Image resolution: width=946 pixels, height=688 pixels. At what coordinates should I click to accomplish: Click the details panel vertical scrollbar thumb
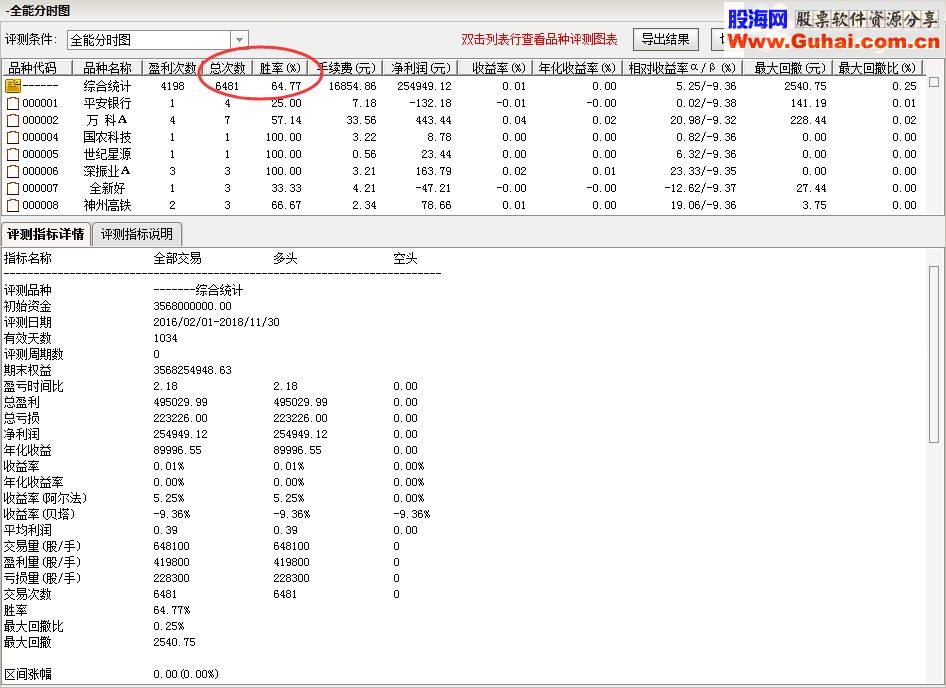point(934,354)
